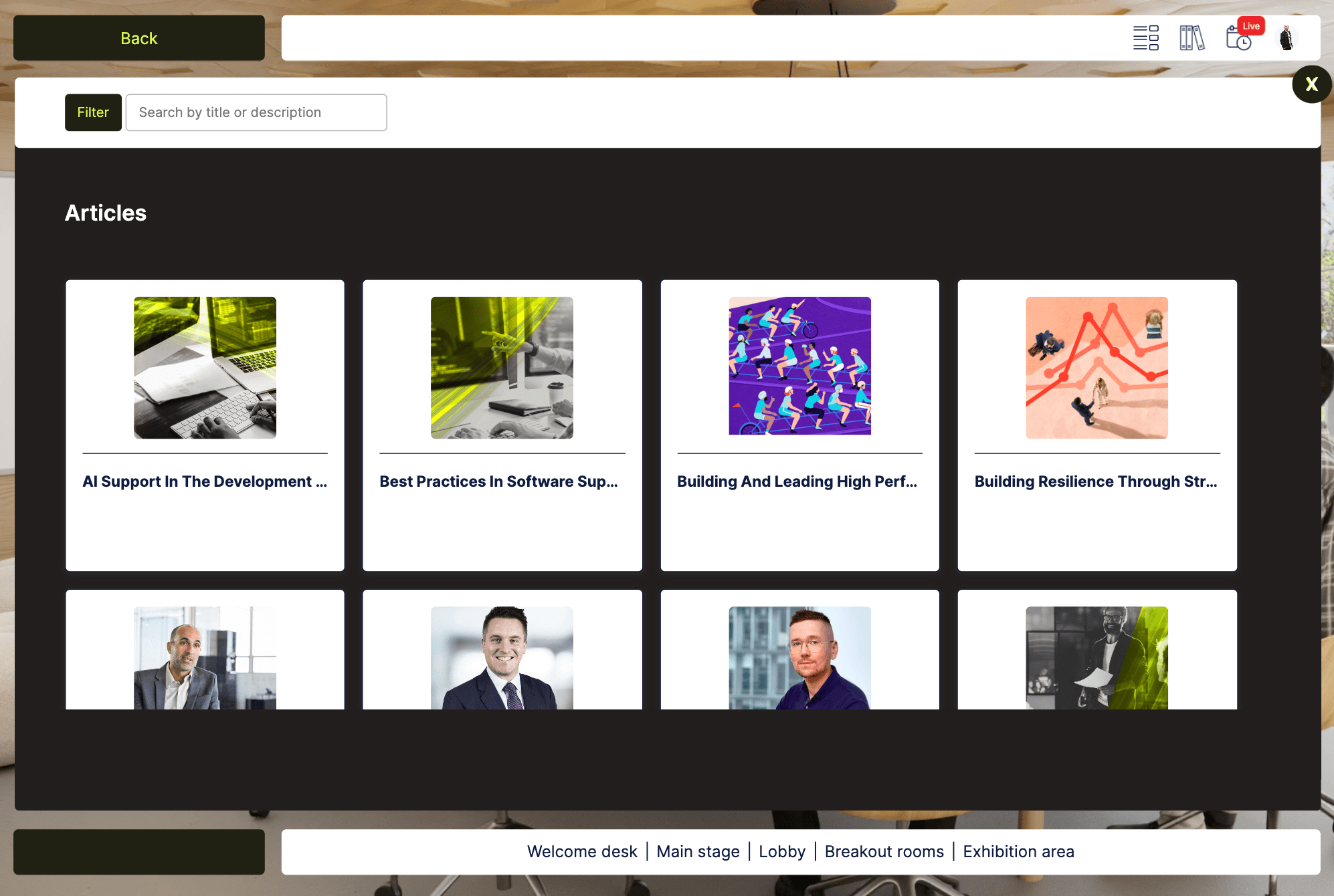
Task: Click the Back button
Action: click(x=139, y=38)
